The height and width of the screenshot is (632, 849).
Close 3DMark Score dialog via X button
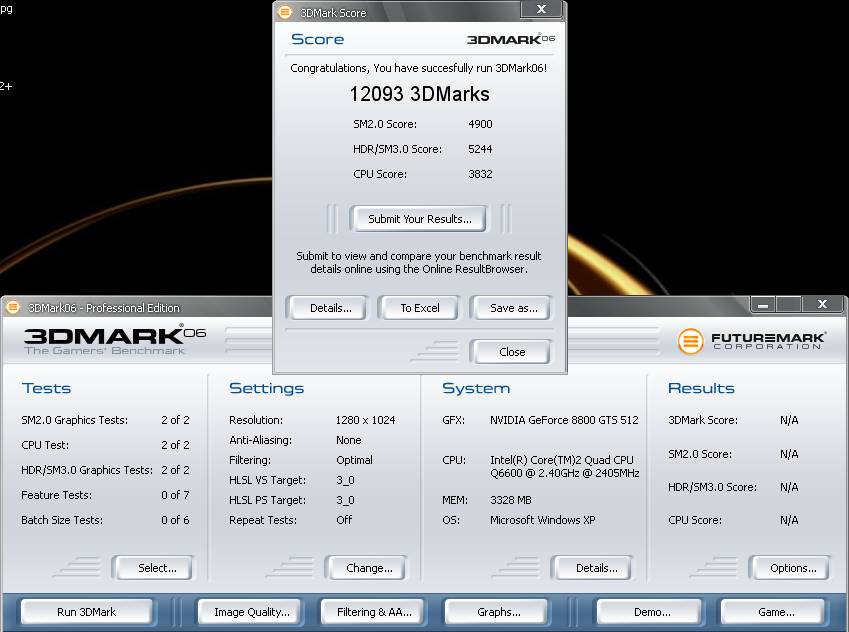(x=541, y=9)
